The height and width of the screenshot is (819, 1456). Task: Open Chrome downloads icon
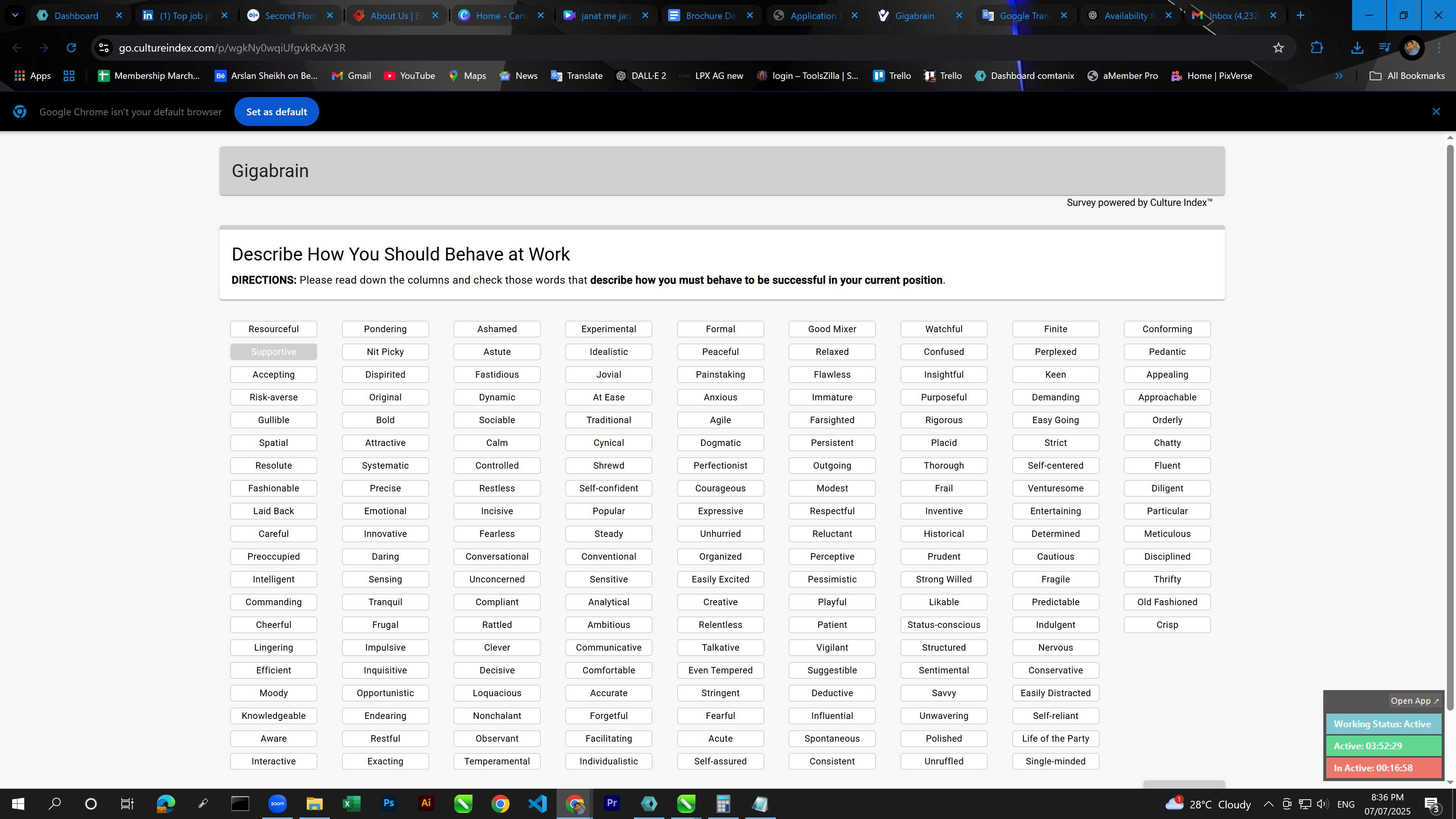[x=1357, y=48]
